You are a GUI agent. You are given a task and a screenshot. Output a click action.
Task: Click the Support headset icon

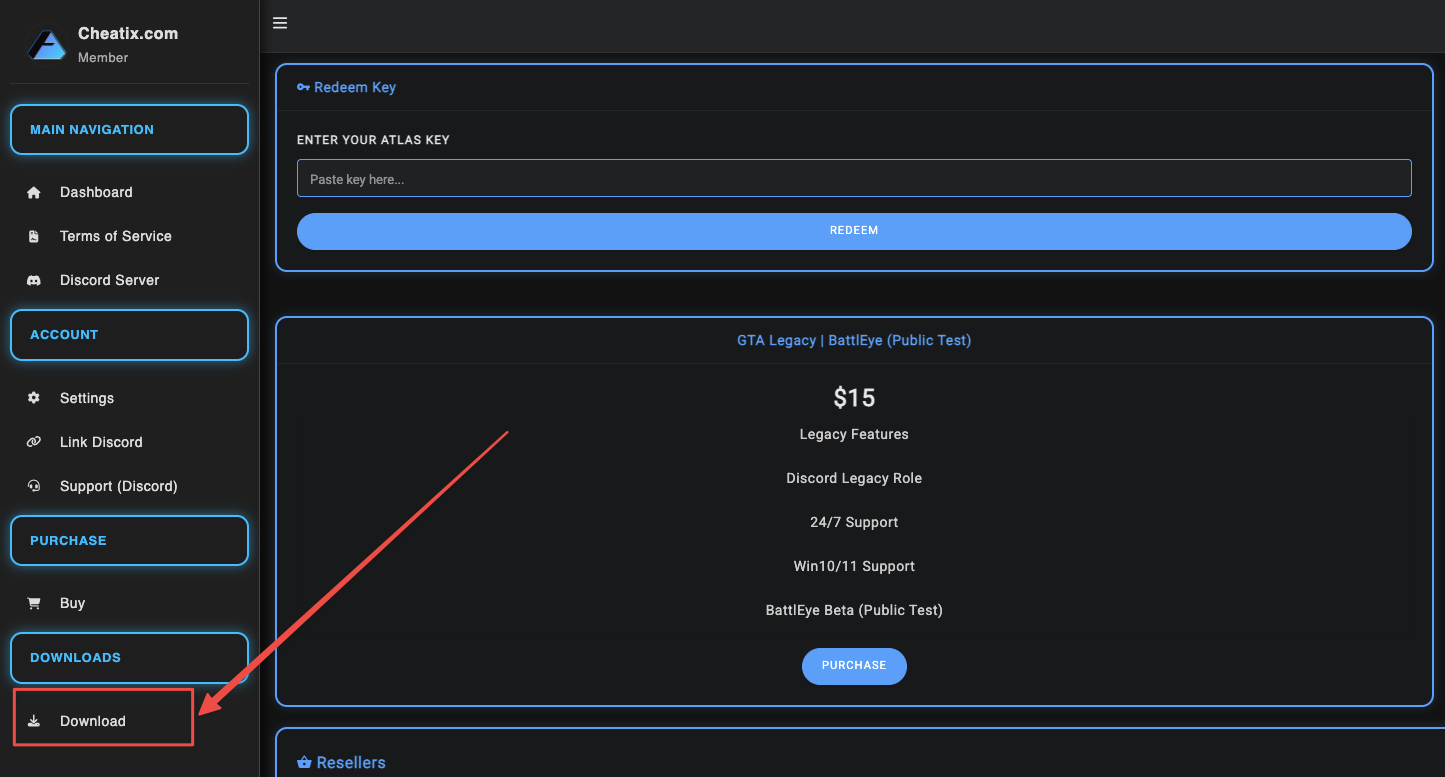tap(34, 486)
